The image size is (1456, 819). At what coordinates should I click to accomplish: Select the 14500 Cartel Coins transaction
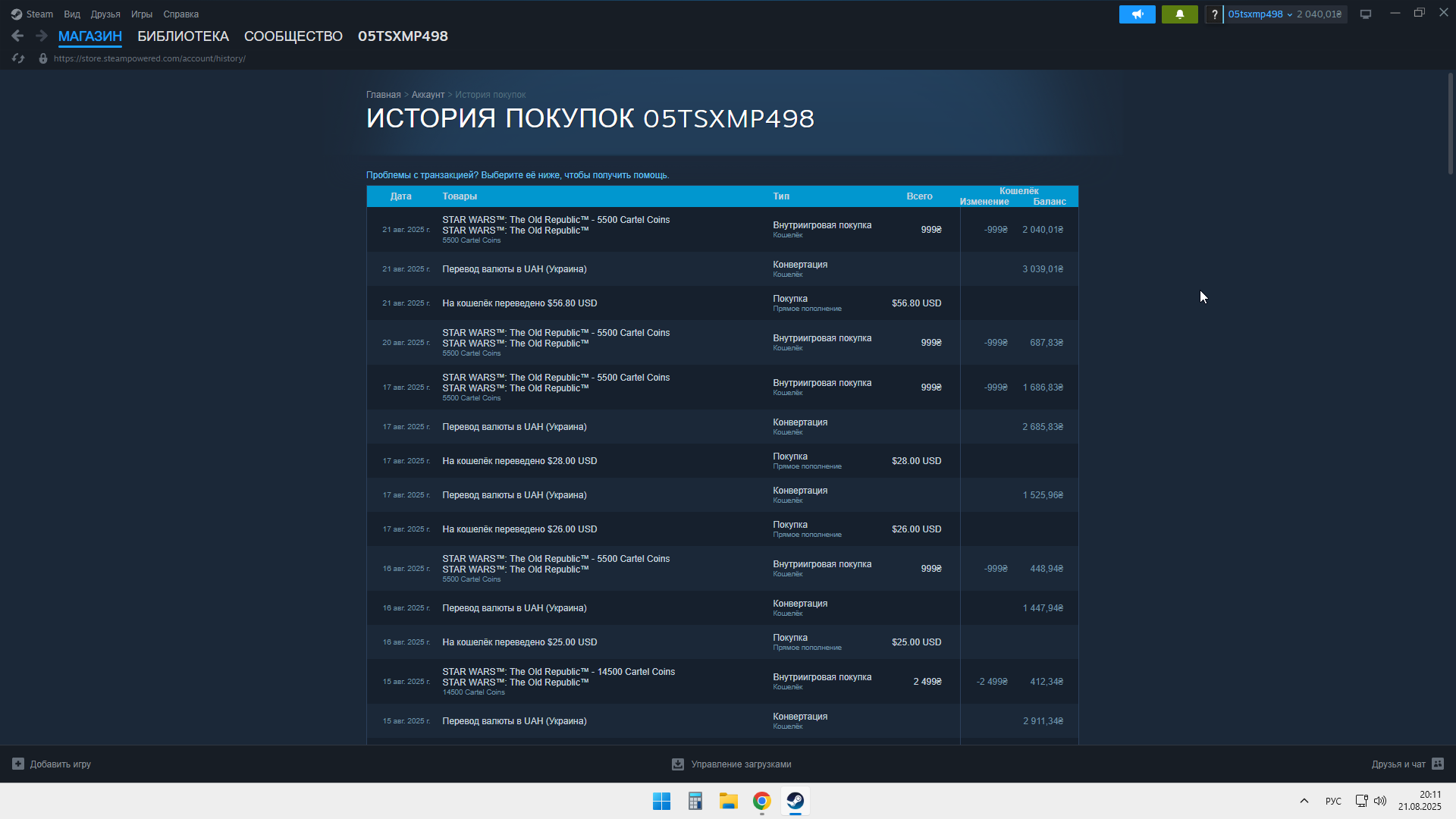pos(722,682)
